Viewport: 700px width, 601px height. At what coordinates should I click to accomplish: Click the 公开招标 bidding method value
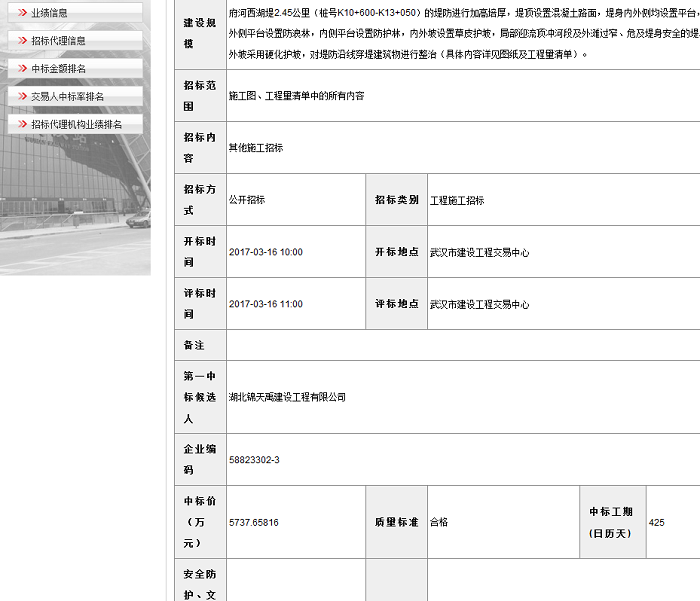pyautogui.click(x=247, y=200)
